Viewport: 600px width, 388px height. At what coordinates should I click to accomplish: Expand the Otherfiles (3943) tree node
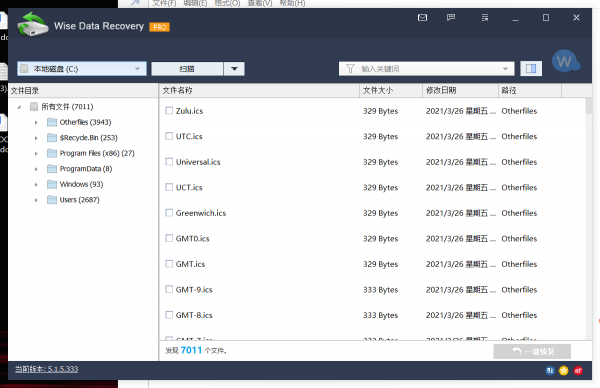pyautogui.click(x=36, y=122)
